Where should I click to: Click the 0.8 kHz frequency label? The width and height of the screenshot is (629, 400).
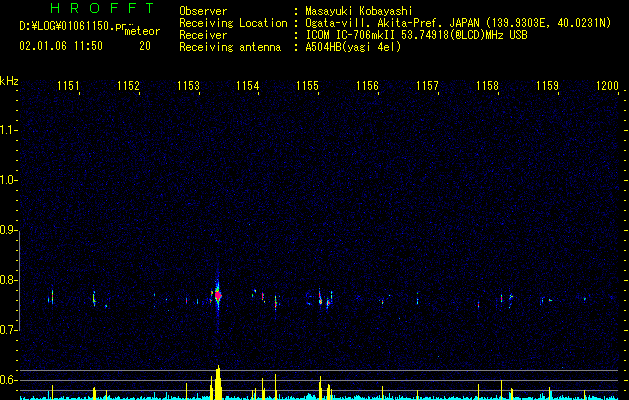coord(8,280)
